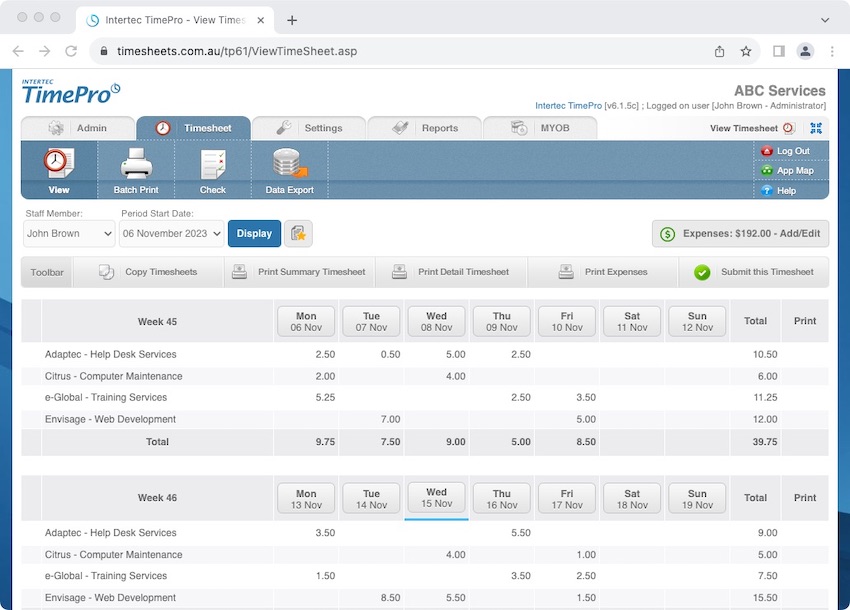Image resolution: width=850 pixels, height=610 pixels.
Task: Switch to the MYOB tab
Action: coord(540,129)
